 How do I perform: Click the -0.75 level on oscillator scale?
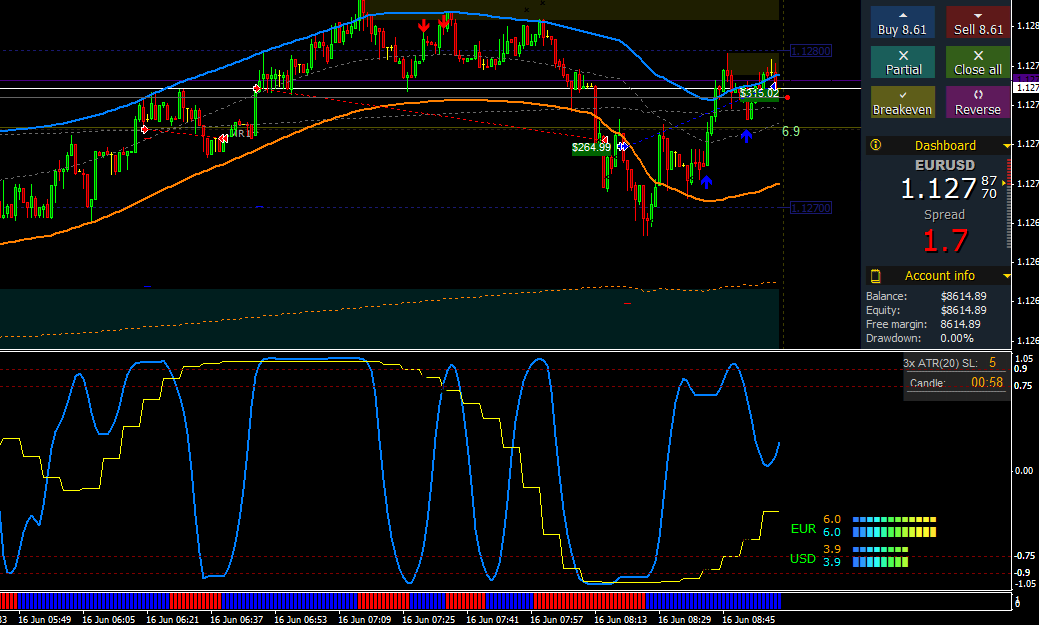point(1024,555)
